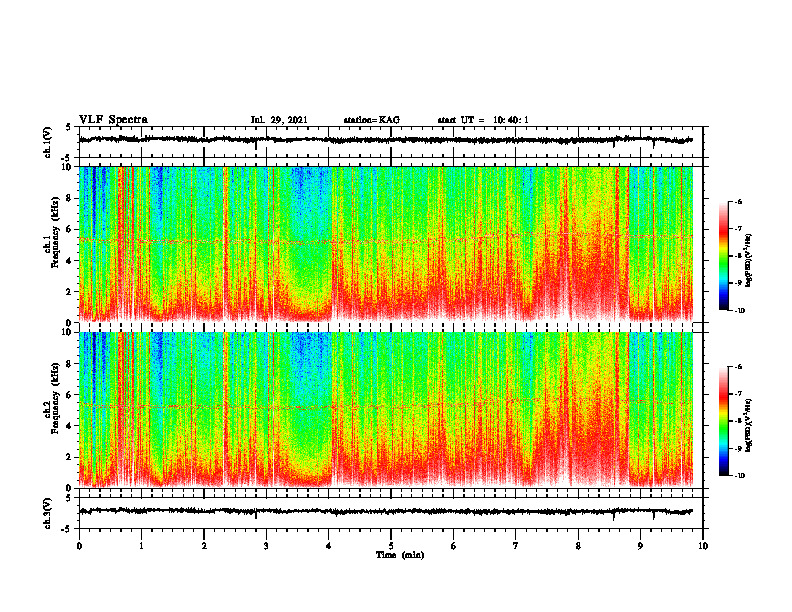The width and height of the screenshot is (792, 612).
Task: Click the ch.2 spectrogram color bar
Action: [723, 421]
